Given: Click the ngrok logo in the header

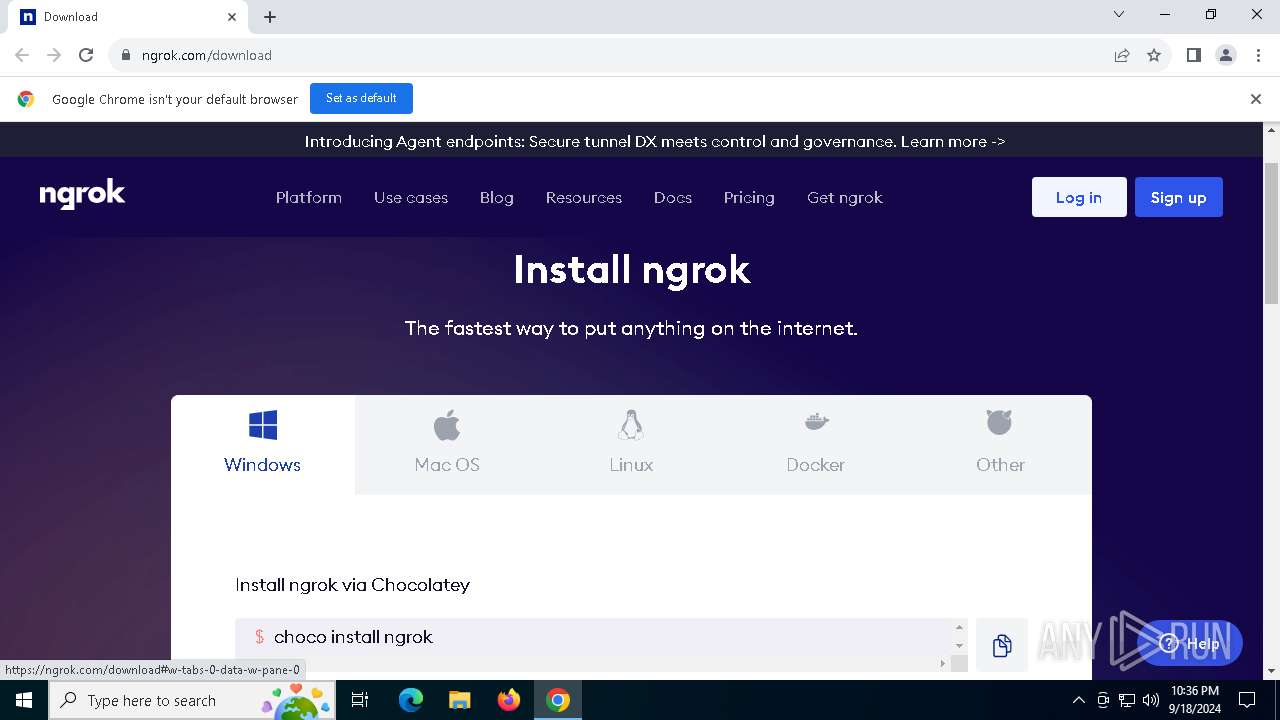Looking at the screenshot, I should [x=82, y=194].
